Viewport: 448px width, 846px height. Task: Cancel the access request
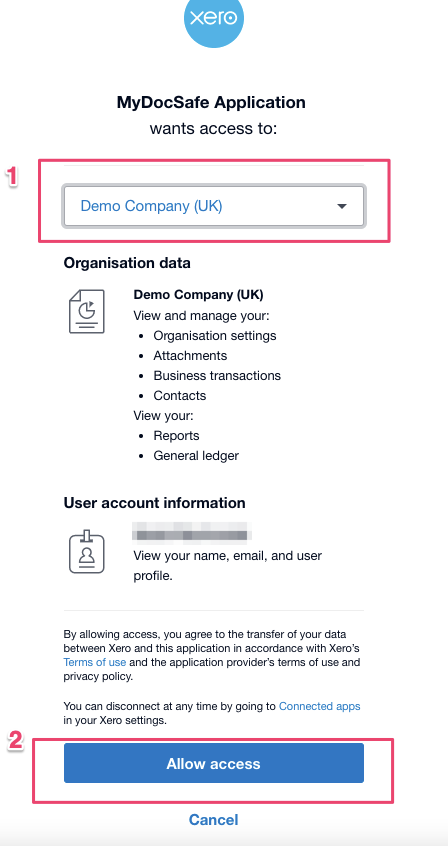pyautogui.click(x=214, y=820)
